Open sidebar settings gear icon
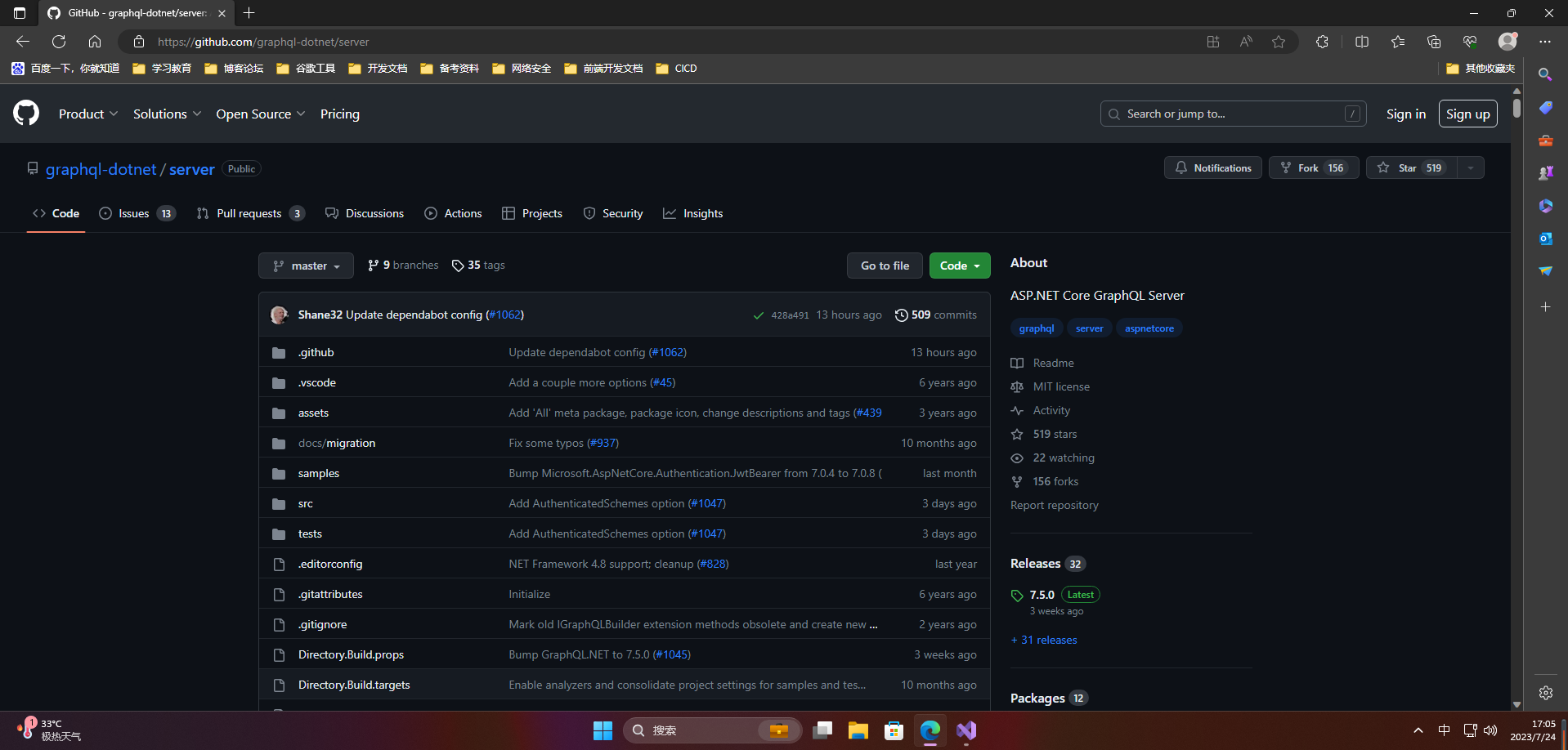This screenshot has height=750, width=1568. point(1545,693)
